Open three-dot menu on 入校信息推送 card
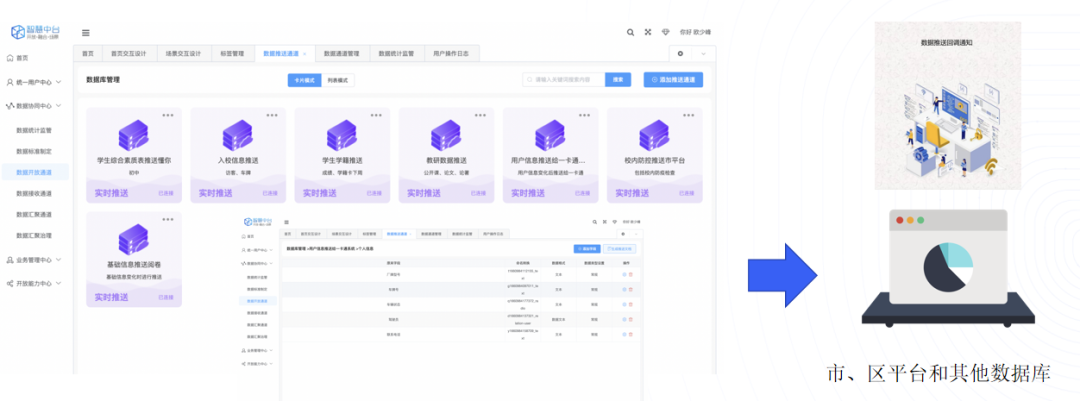The width and height of the screenshot is (1080, 401). (272, 115)
